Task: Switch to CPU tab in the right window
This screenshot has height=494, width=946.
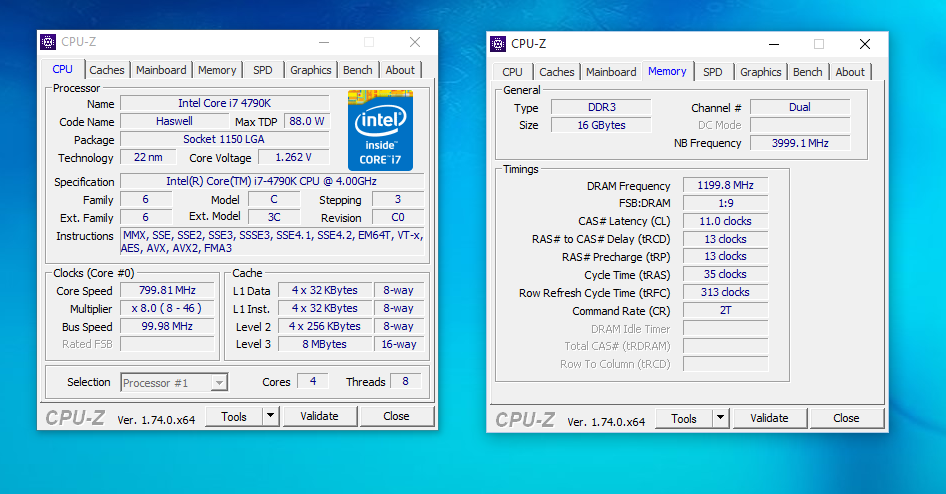Action: pos(512,72)
